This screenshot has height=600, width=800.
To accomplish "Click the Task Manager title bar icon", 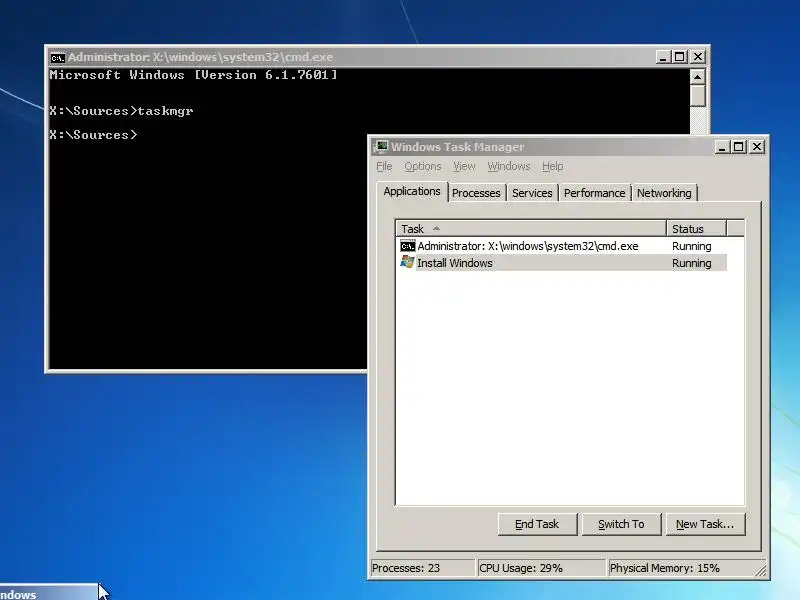I will coord(381,147).
